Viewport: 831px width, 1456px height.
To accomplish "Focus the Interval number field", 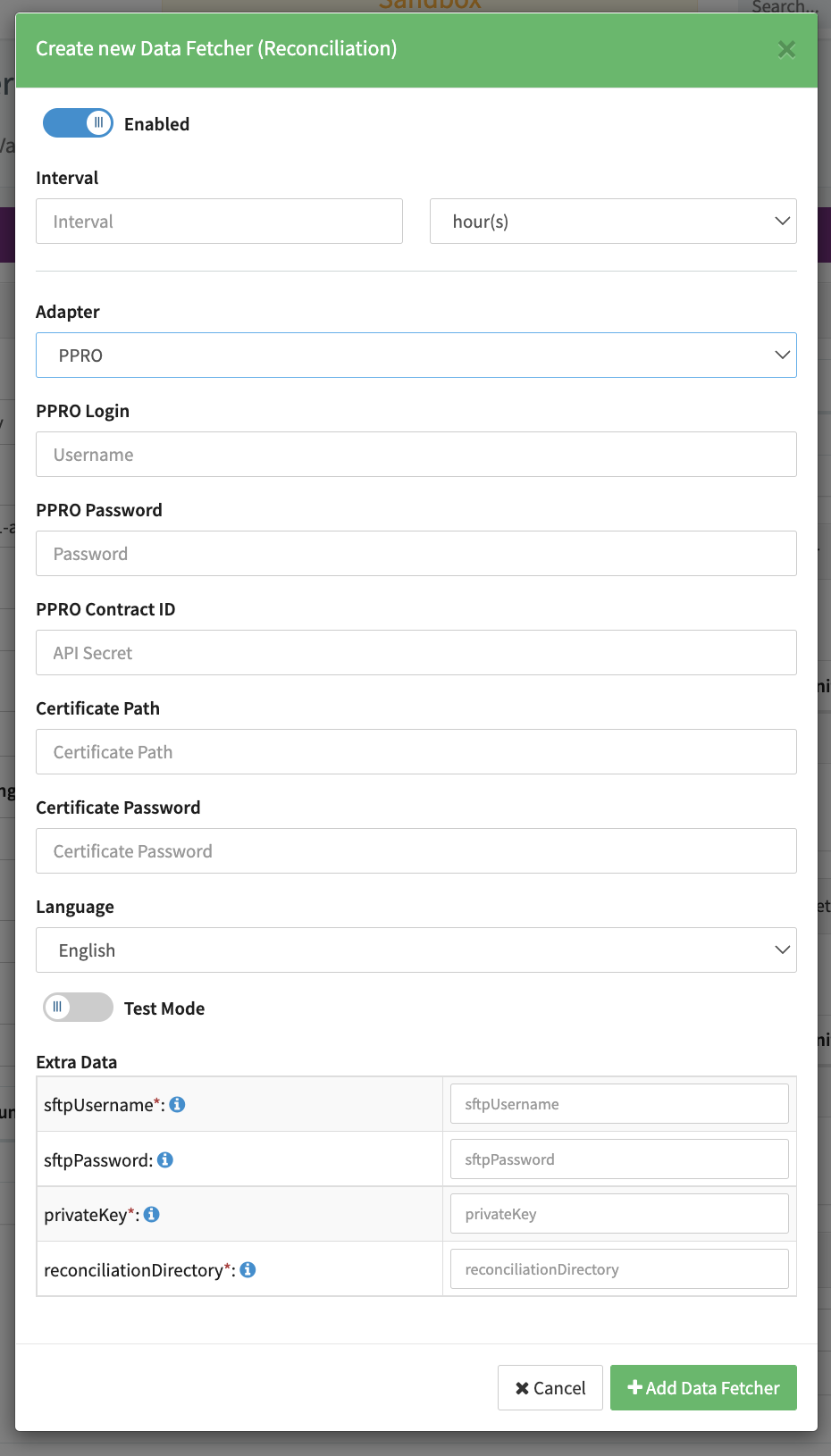I will pyautogui.click(x=219, y=222).
